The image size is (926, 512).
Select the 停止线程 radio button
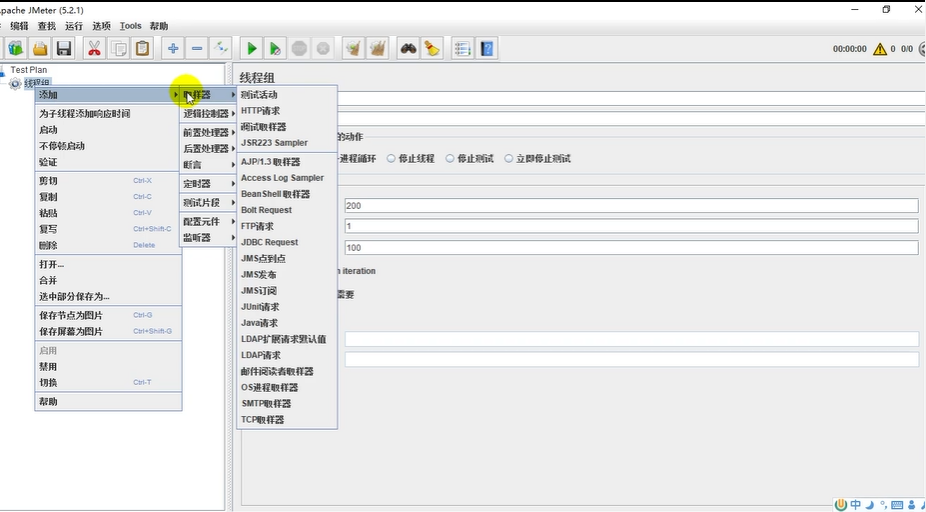pyautogui.click(x=391, y=158)
